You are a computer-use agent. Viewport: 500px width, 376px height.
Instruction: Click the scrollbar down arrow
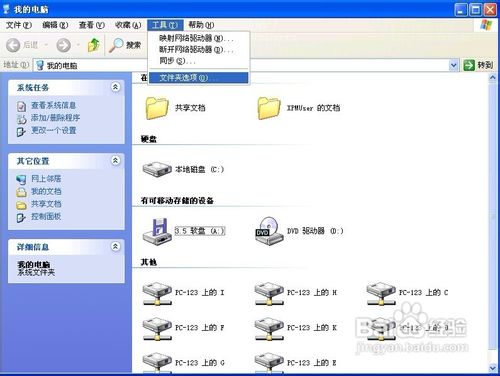(493, 368)
